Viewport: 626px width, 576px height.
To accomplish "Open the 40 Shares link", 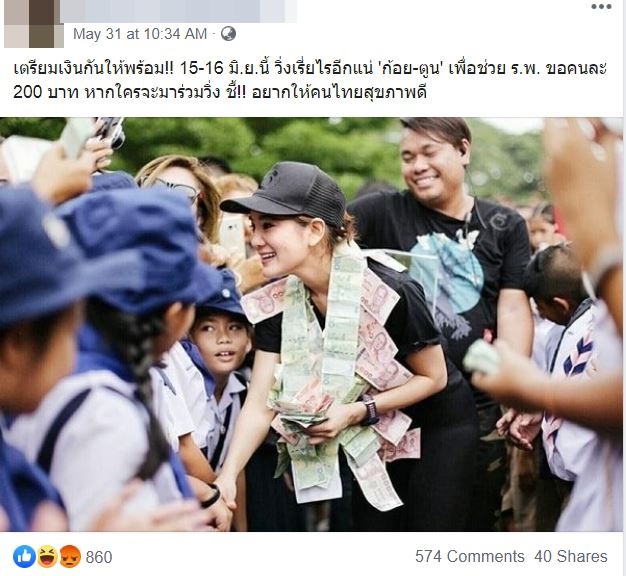I will coord(571,556).
